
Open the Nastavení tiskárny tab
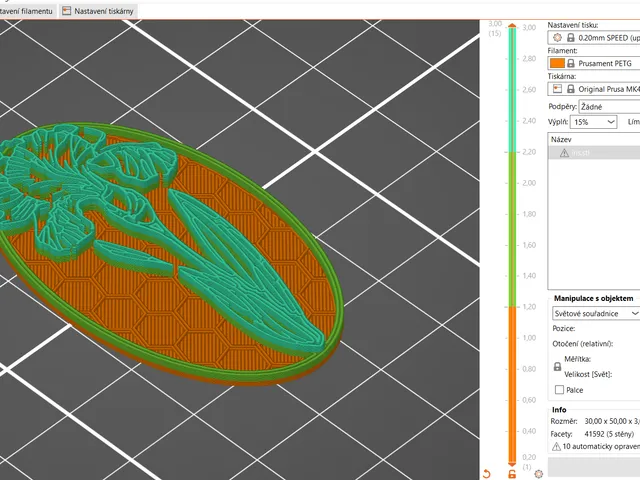click(x=98, y=11)
